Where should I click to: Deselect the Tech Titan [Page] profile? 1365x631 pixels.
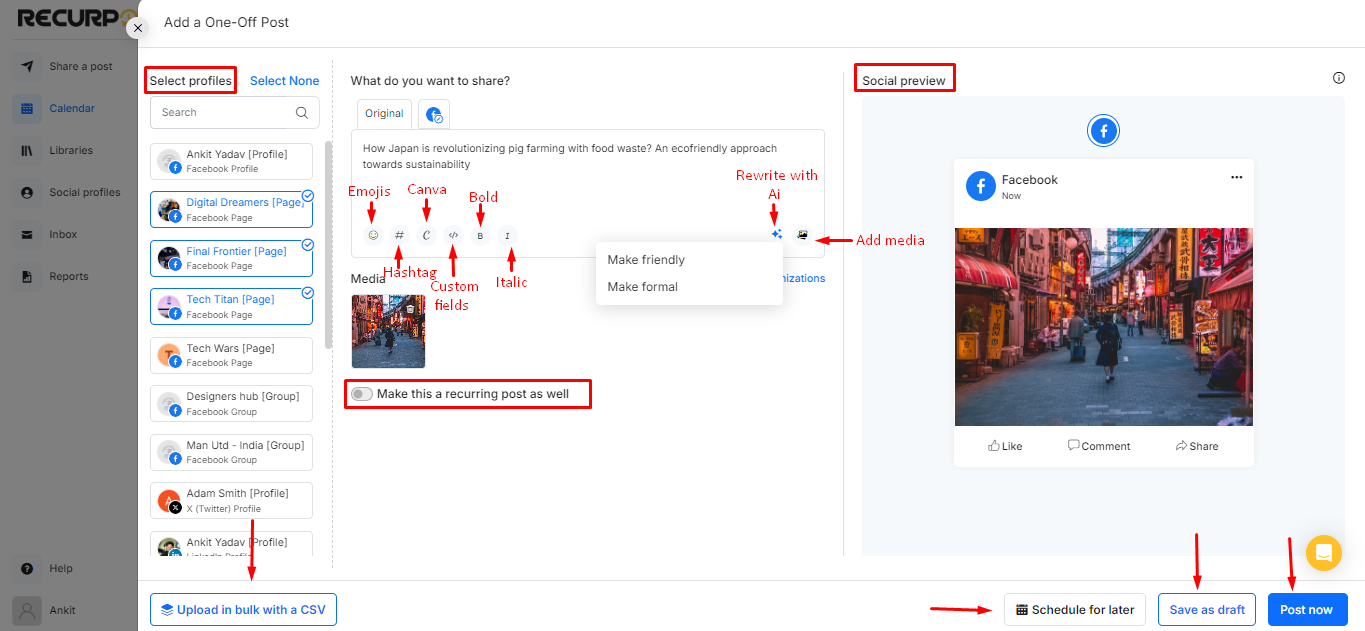click(x=231, y=306)
